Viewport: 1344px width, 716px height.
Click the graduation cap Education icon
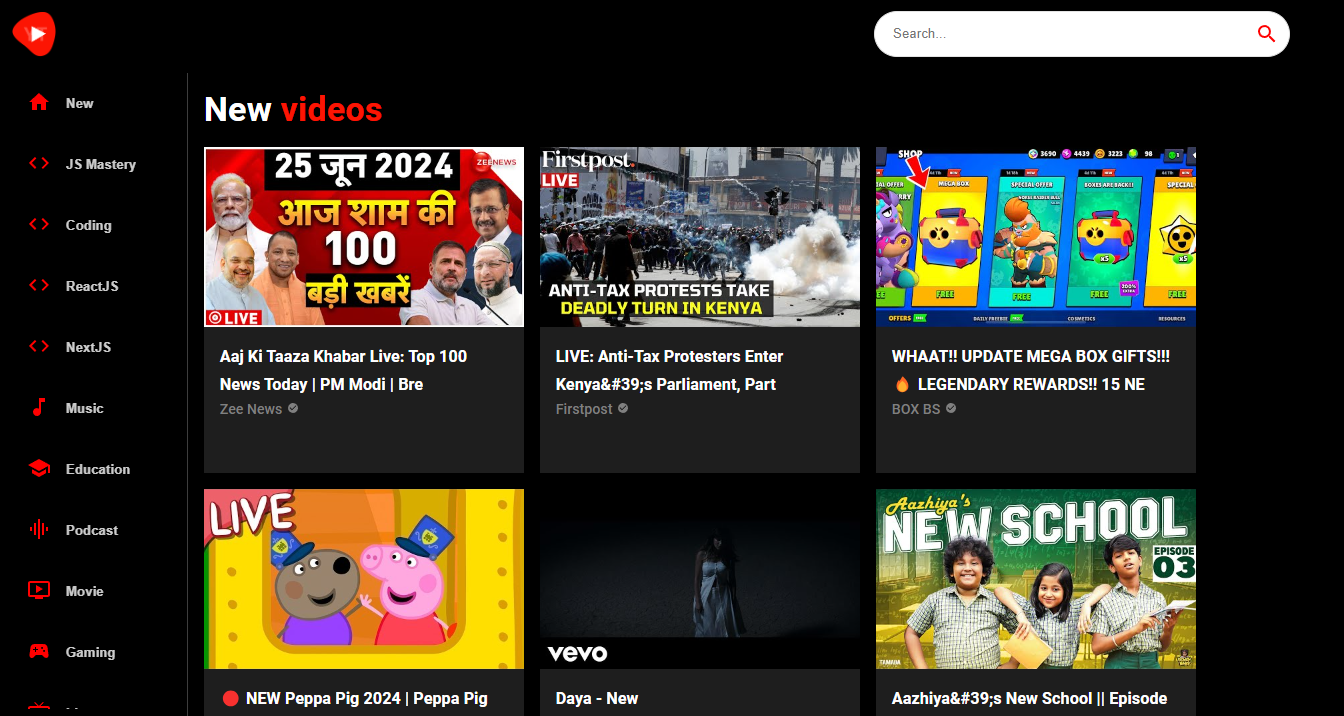[x=39, y=469]
